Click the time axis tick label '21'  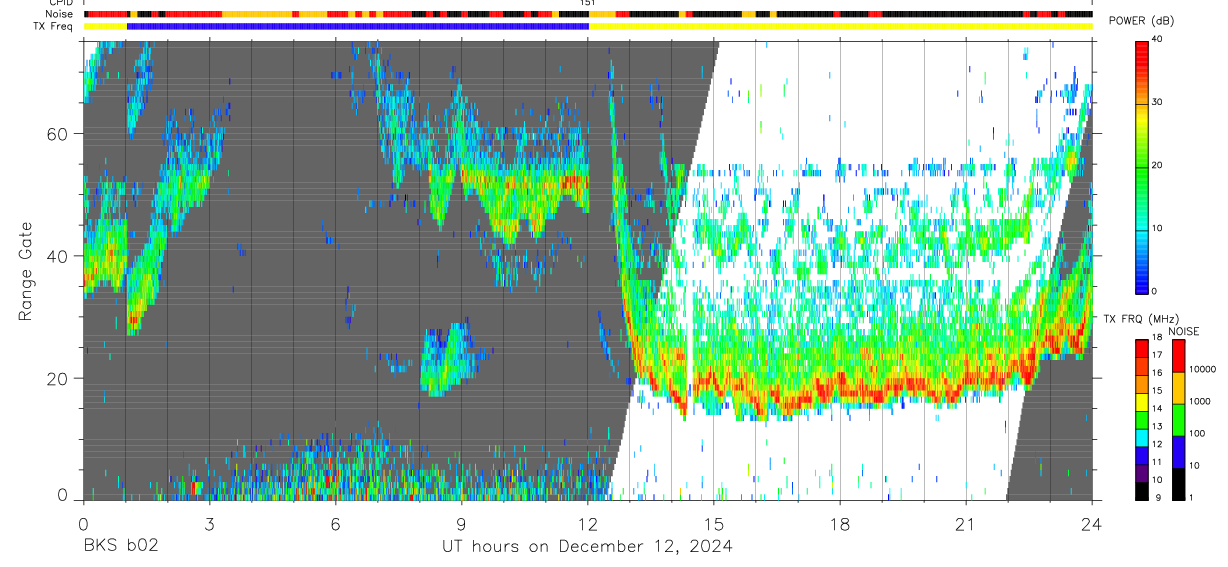click(x=965, y=524)
